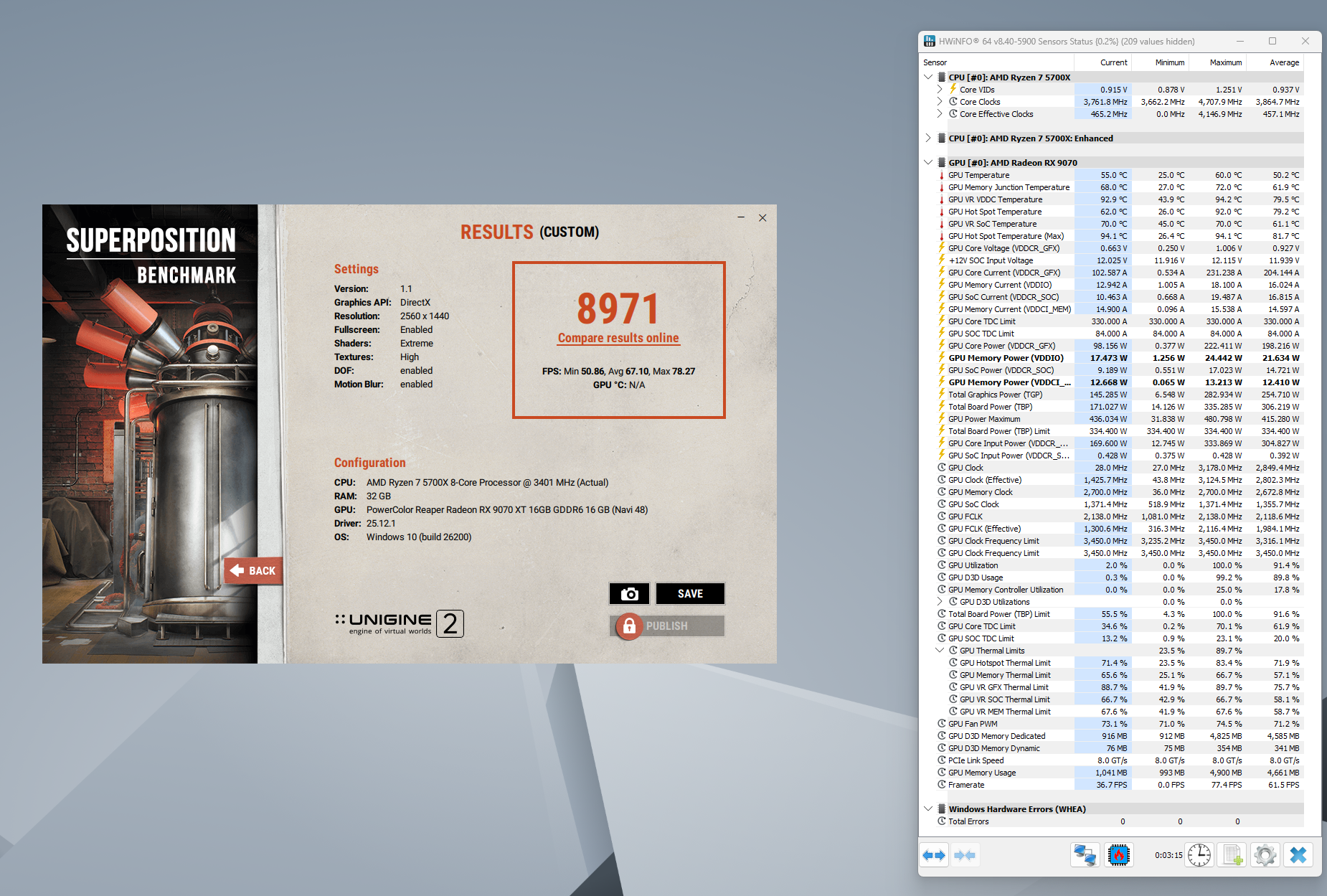1327x896 pixels.
Task: Click the chip icon beside GPU Radeon RX 9070
Action: [x=942, y=163]
